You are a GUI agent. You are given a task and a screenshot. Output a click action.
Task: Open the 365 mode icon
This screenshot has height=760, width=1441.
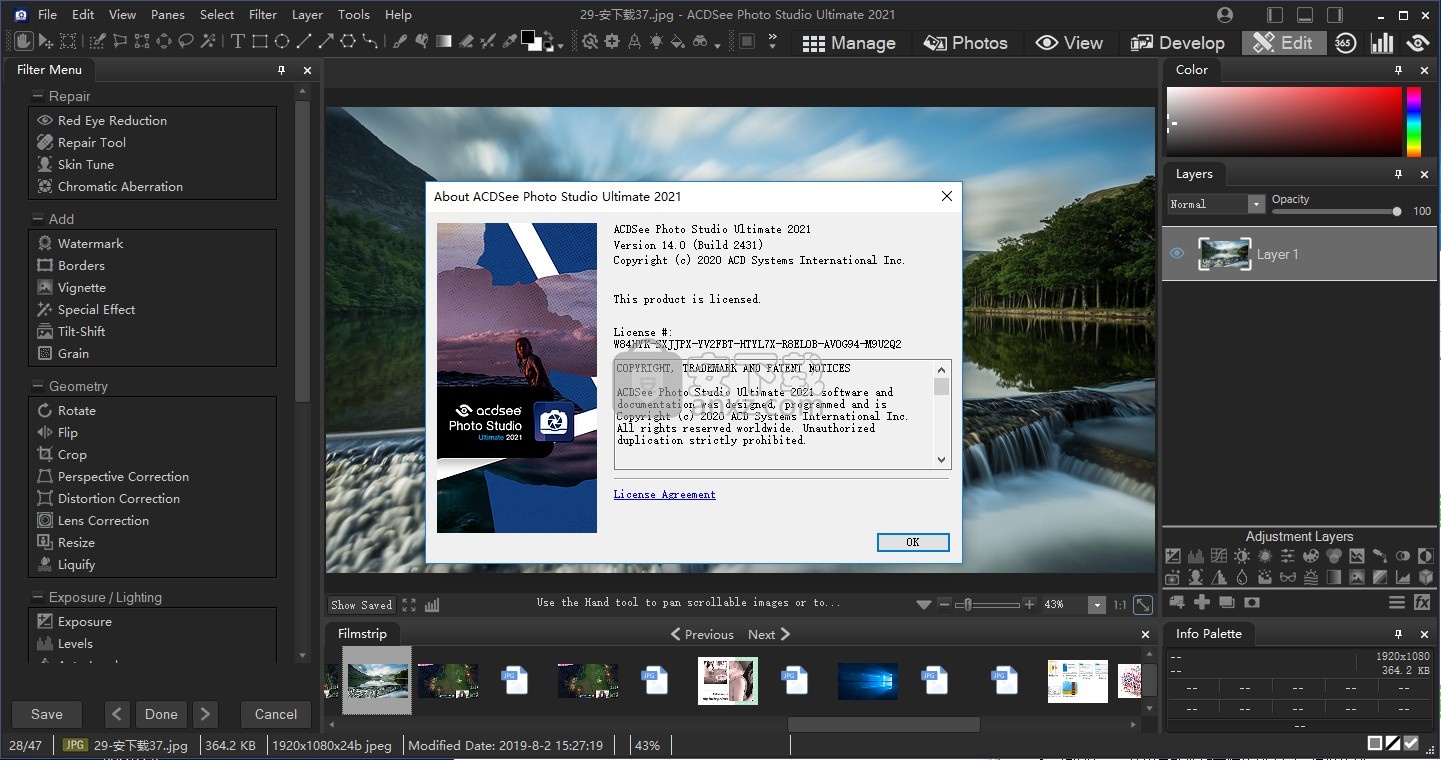(x=1345, y=42)
